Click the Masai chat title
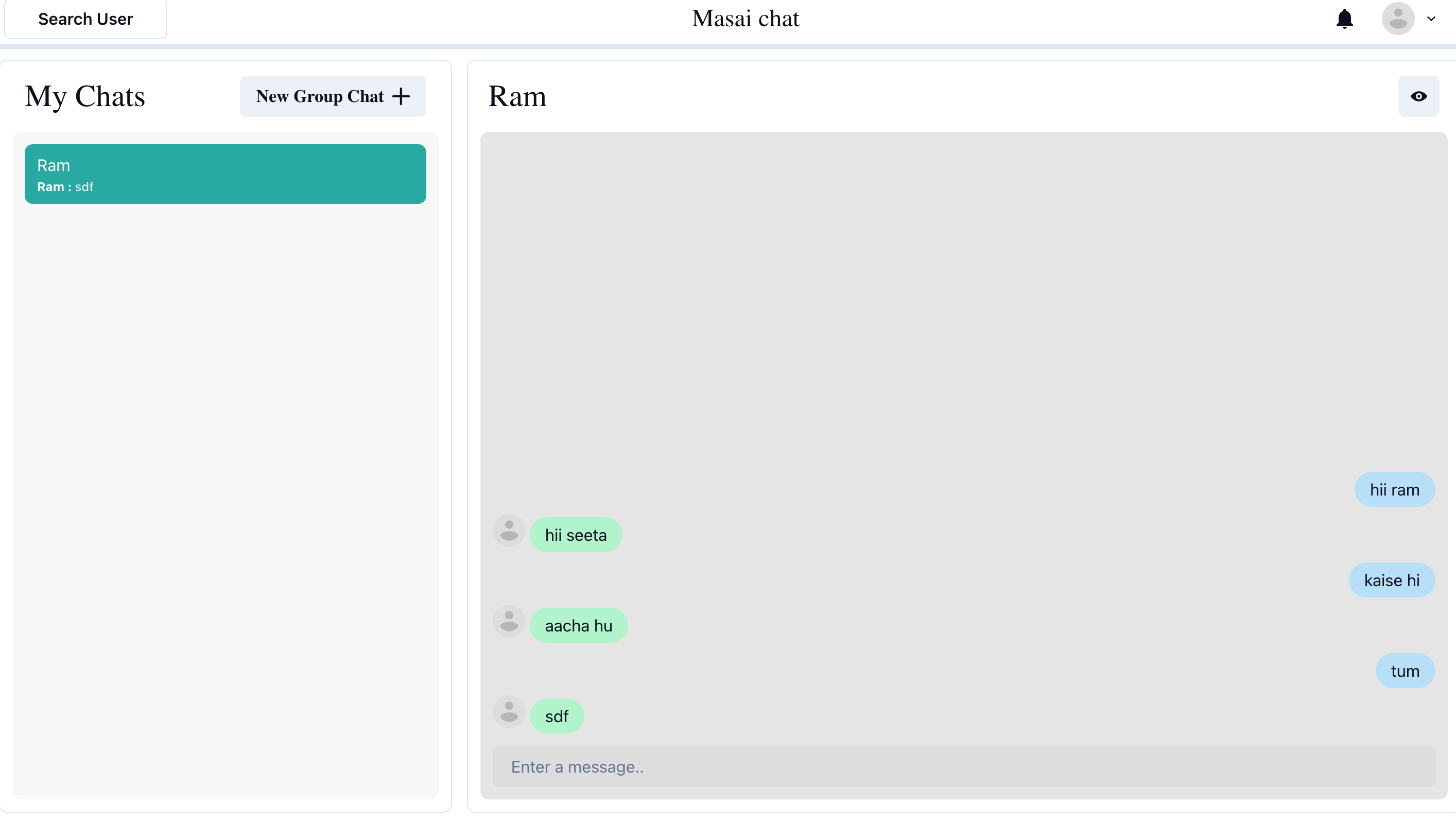The width and height of the screenshot is (1456, 820). click(745, 19)
